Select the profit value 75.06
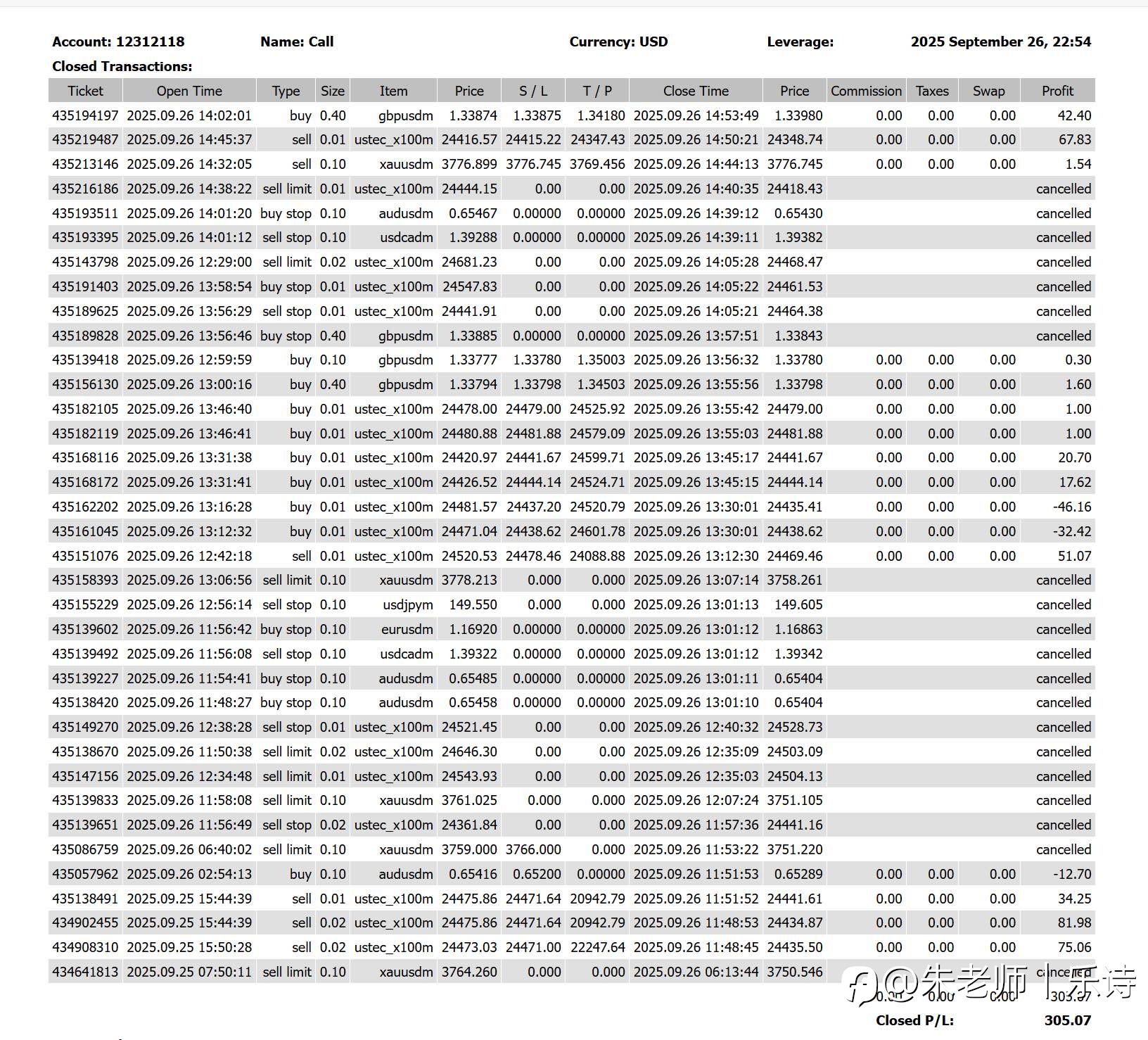The height and width of the screenshot is (1040, 1148). pos(1074,947)
